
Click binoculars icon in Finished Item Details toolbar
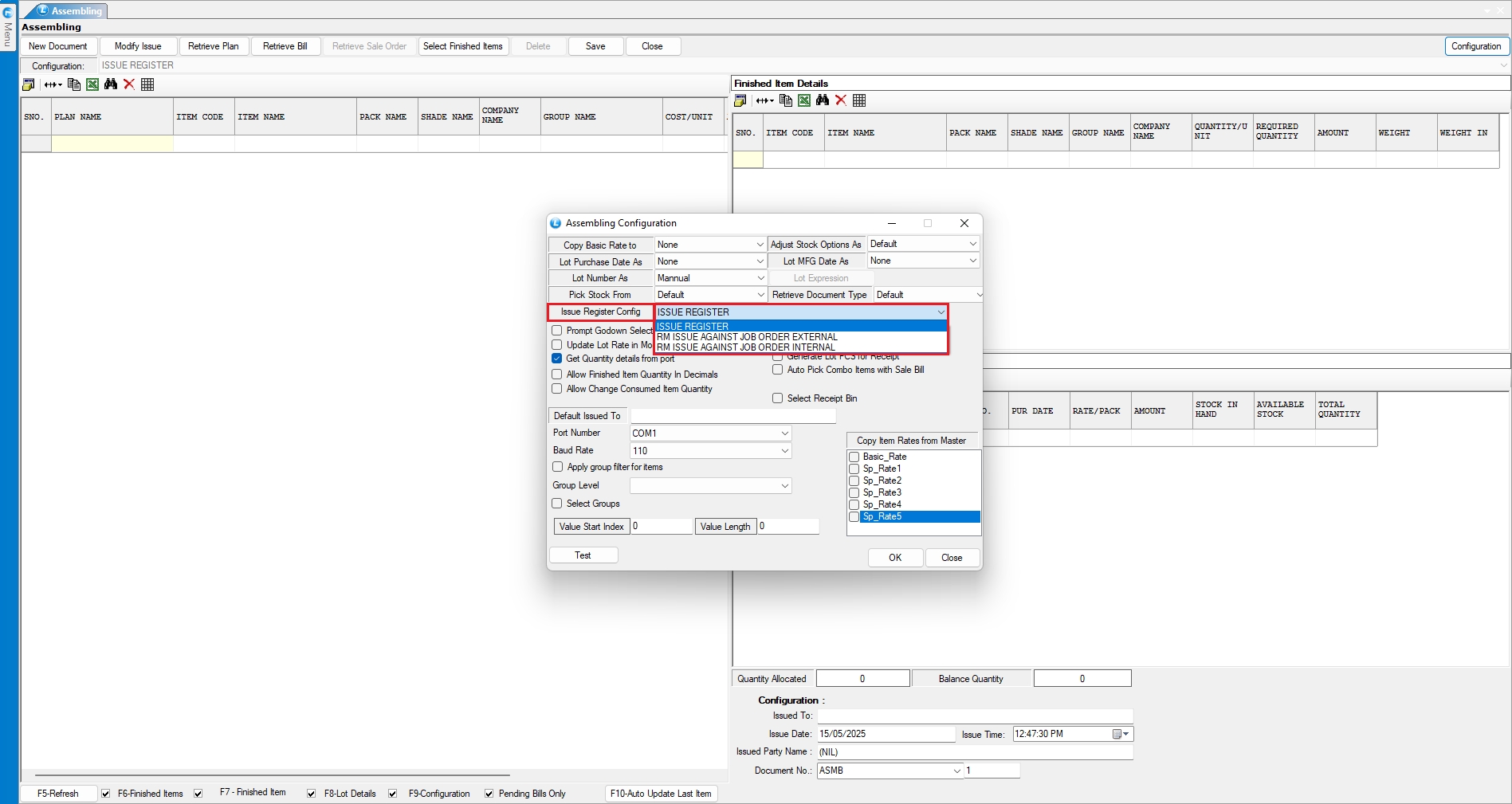point(823,100)
